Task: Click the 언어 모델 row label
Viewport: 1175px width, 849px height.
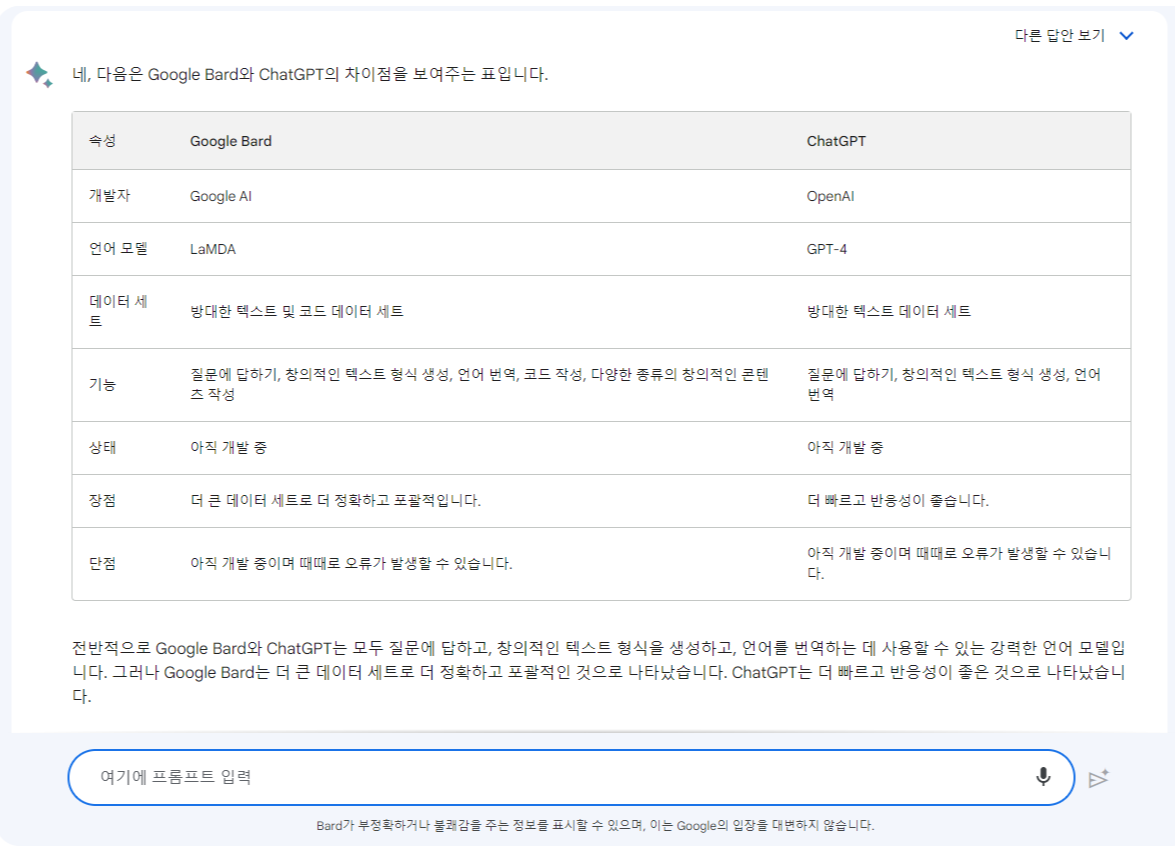Action: [x=118, y=249]
